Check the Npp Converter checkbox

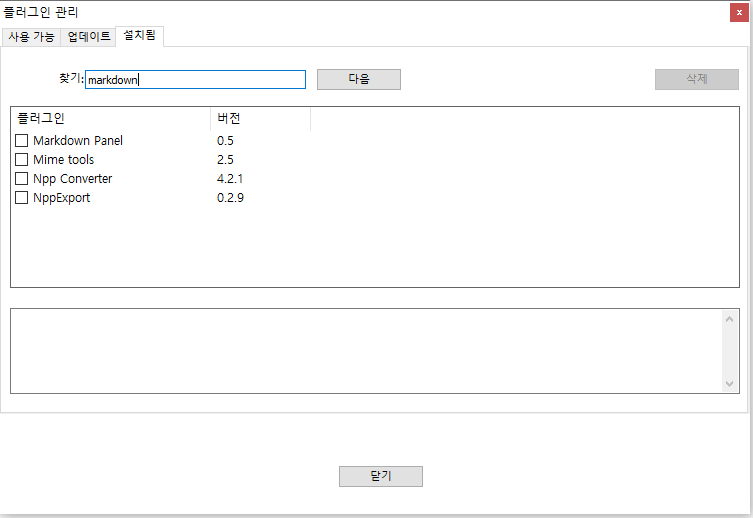pyautogui.click(x=22, y=179)
